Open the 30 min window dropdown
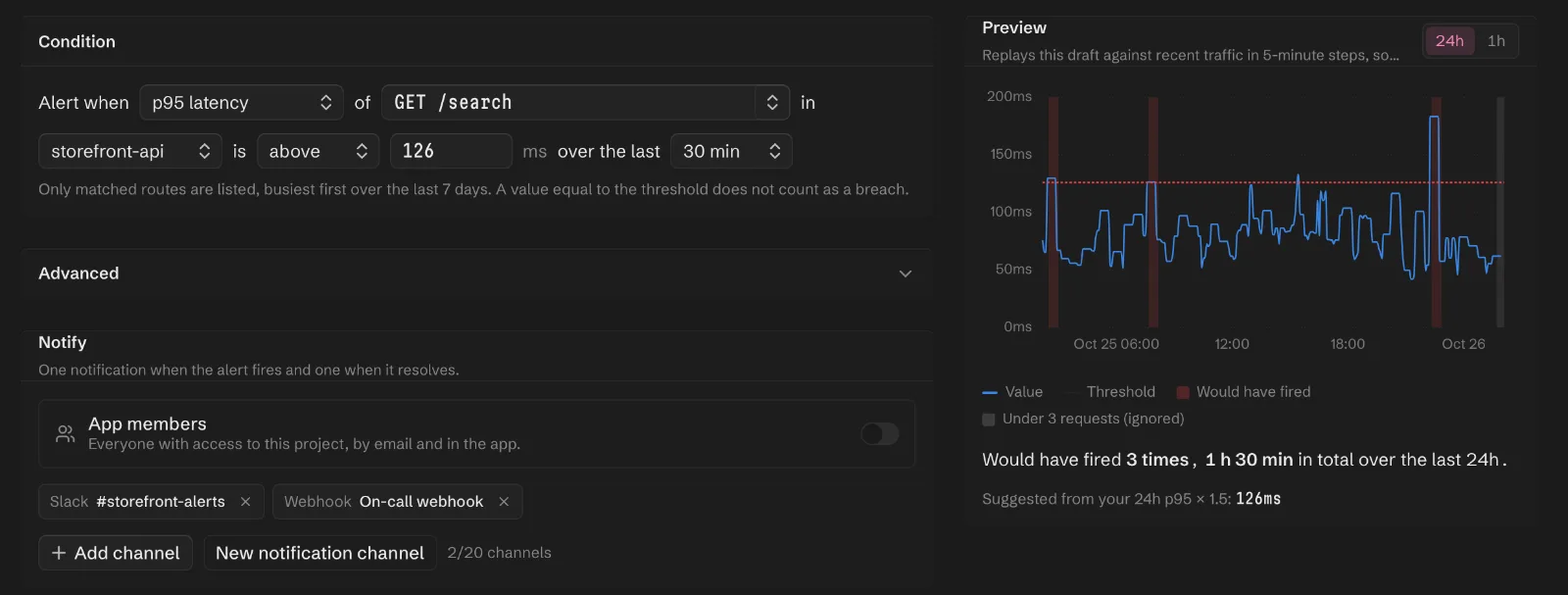 731,151
